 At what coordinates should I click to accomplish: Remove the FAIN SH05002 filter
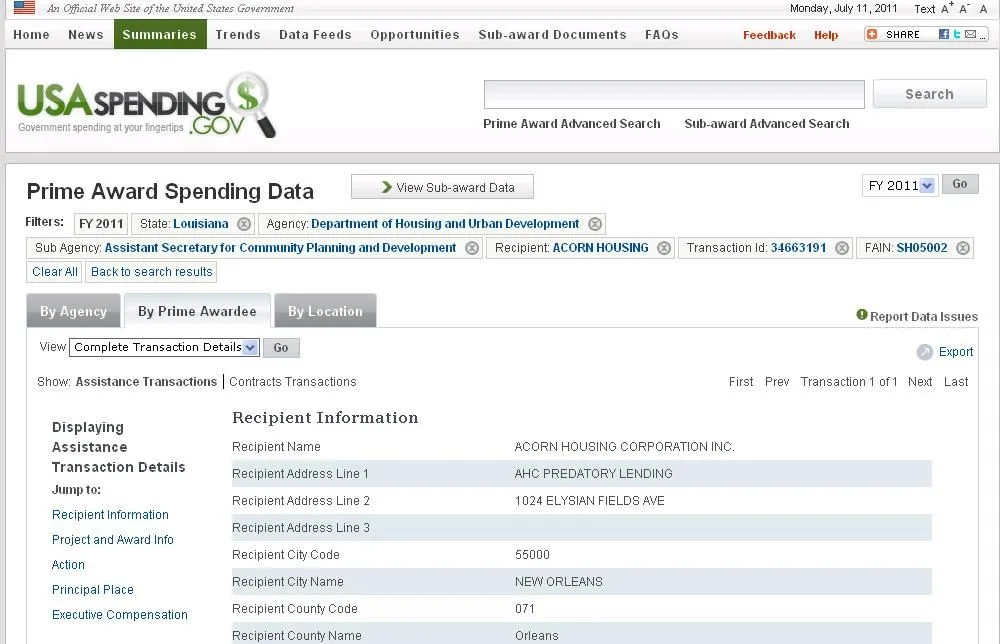tap(963, 248)
